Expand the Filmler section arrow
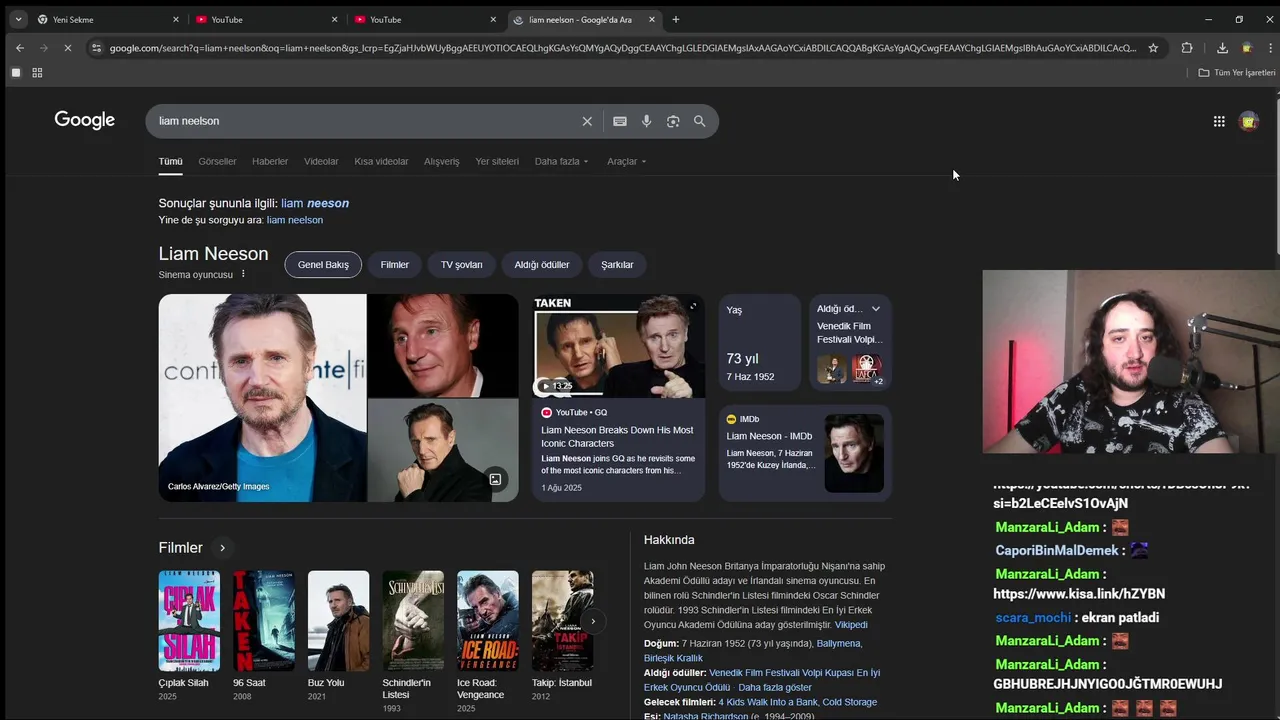The image size is (1280, 720). pyautogui.click(x=222, y=548)
